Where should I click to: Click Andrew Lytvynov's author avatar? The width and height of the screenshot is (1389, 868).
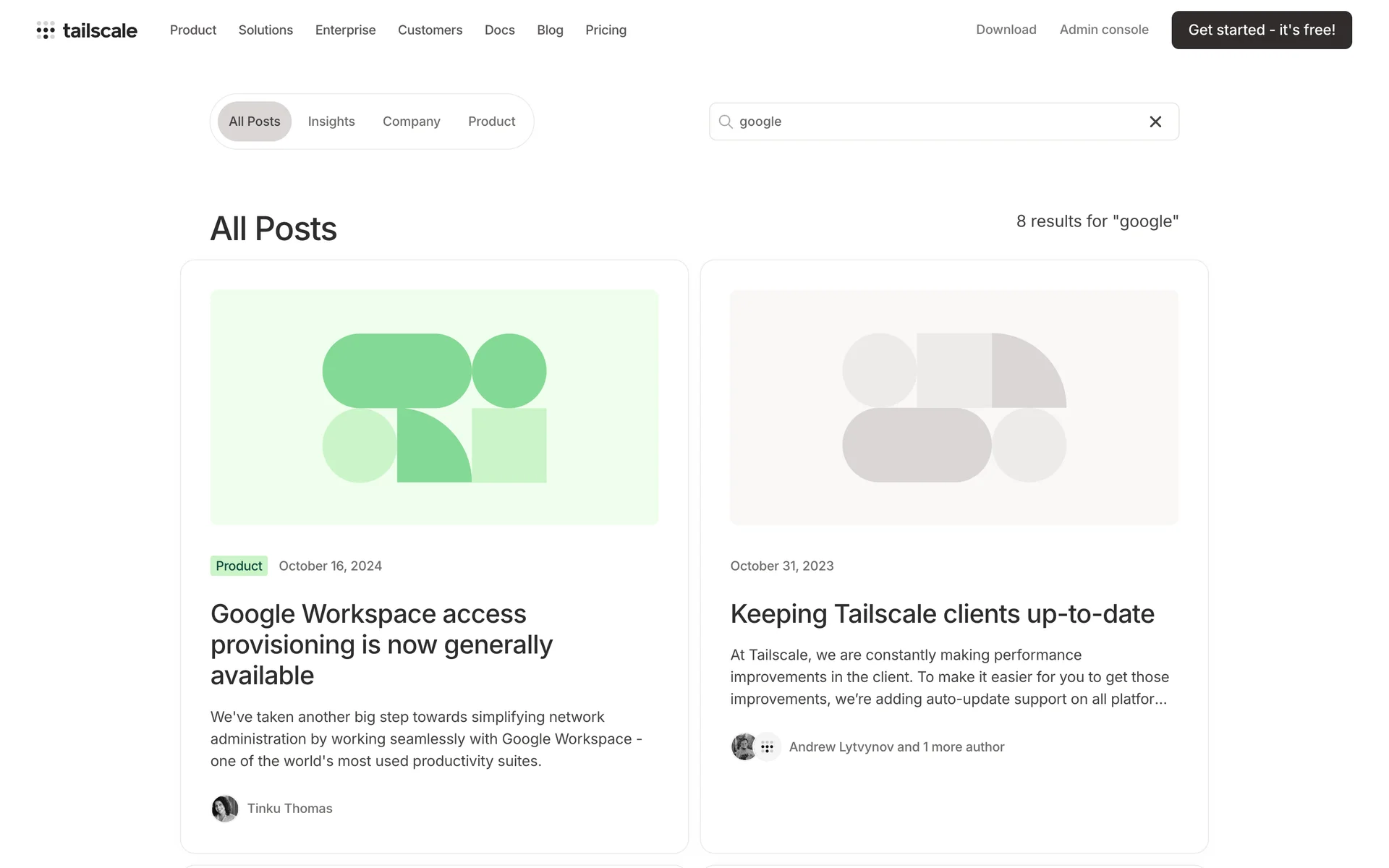click(743, 747)
